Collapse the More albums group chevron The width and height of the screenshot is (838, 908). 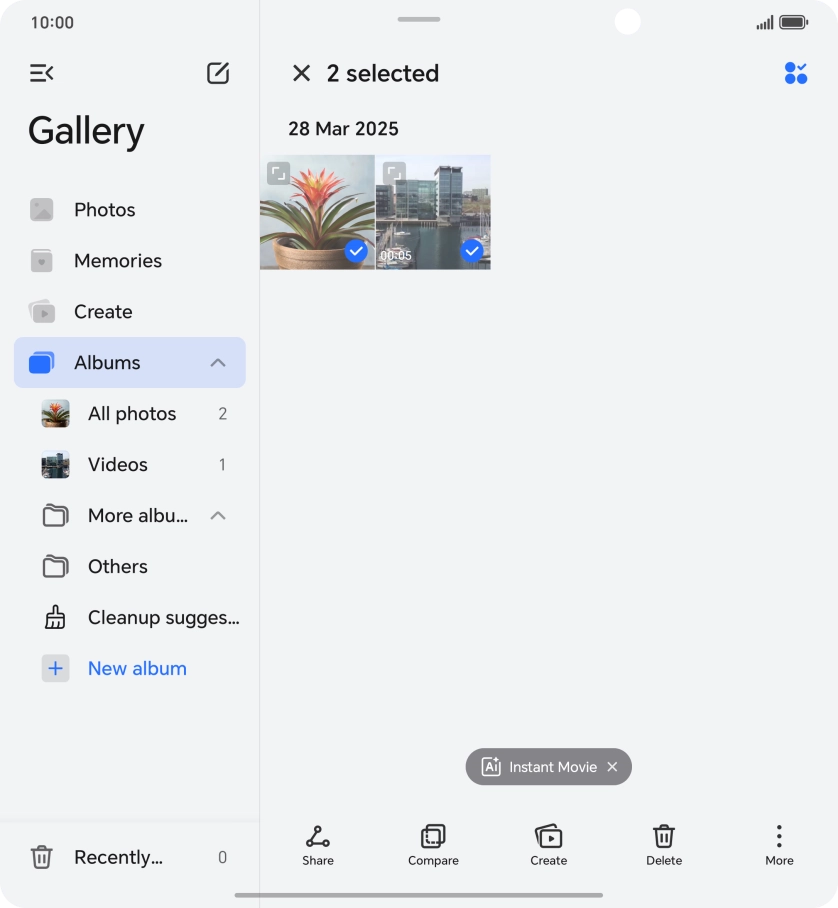coord(218,516)
